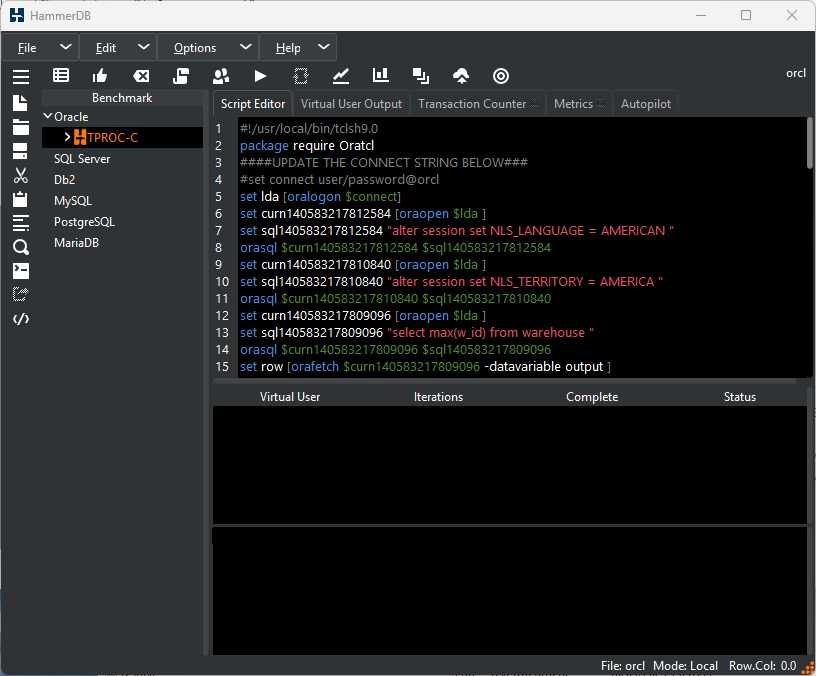
Task: Click the code brackets sidebar icon
Action: (x=21, y=319)
